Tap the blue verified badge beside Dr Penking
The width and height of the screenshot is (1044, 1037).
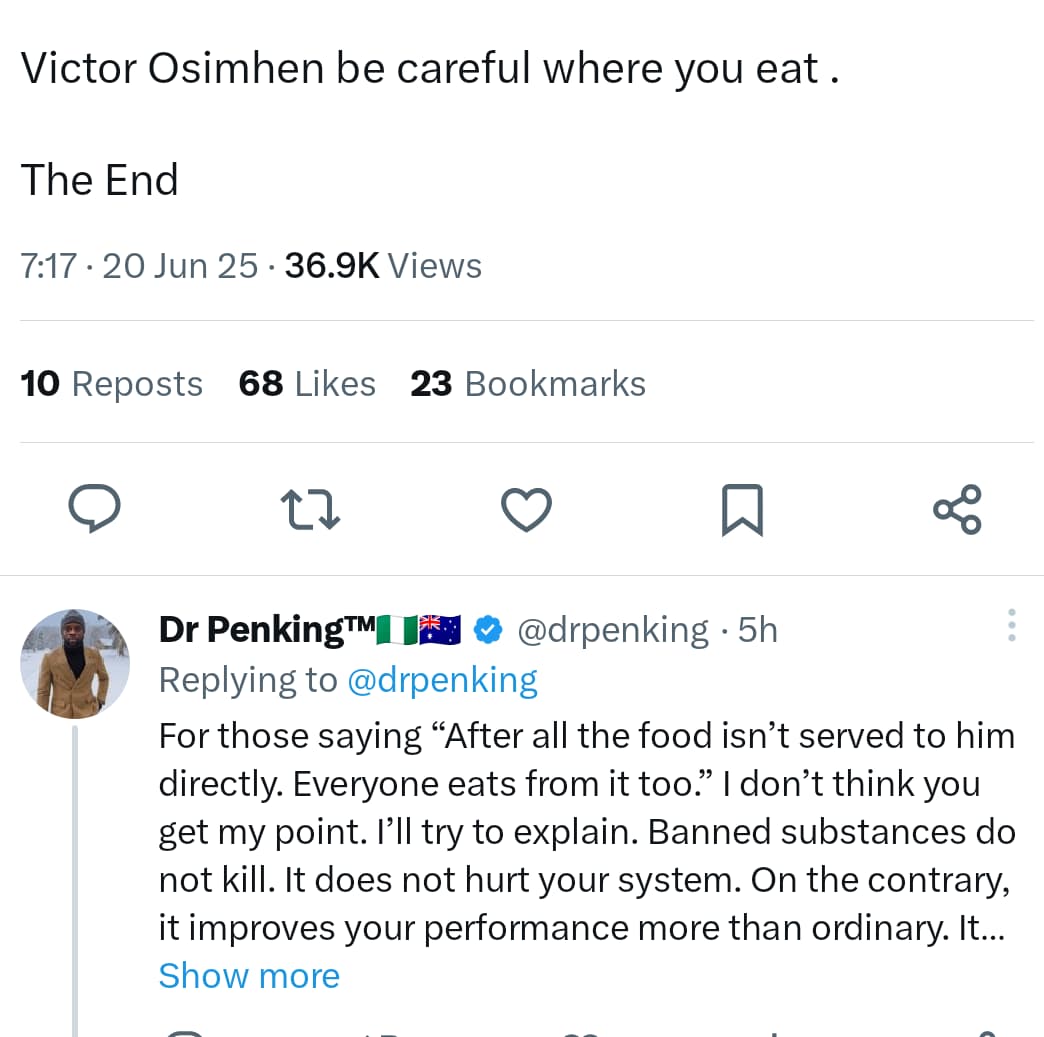tap(487, 630)
